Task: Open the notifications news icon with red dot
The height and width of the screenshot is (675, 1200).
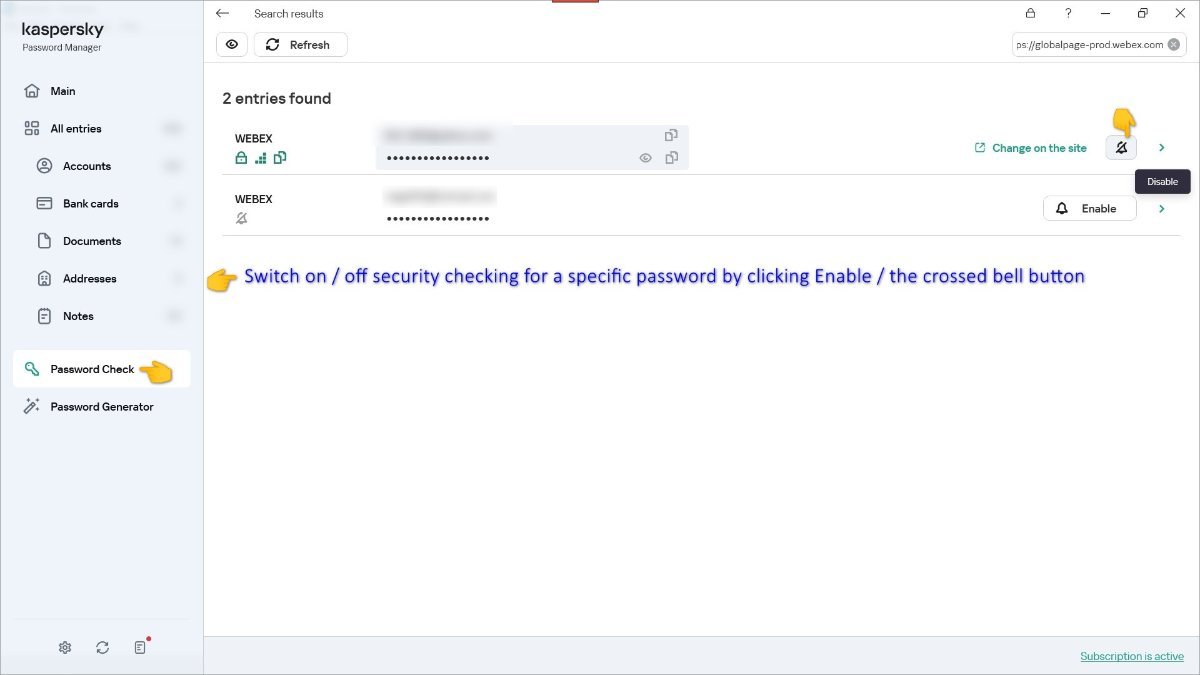Action: (141, 647)
